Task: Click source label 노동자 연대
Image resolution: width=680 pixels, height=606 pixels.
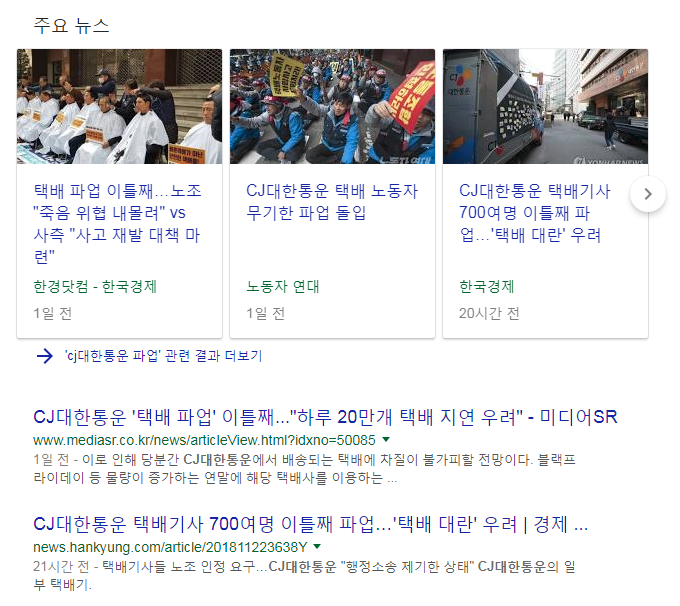Action: tap(283, 286)
